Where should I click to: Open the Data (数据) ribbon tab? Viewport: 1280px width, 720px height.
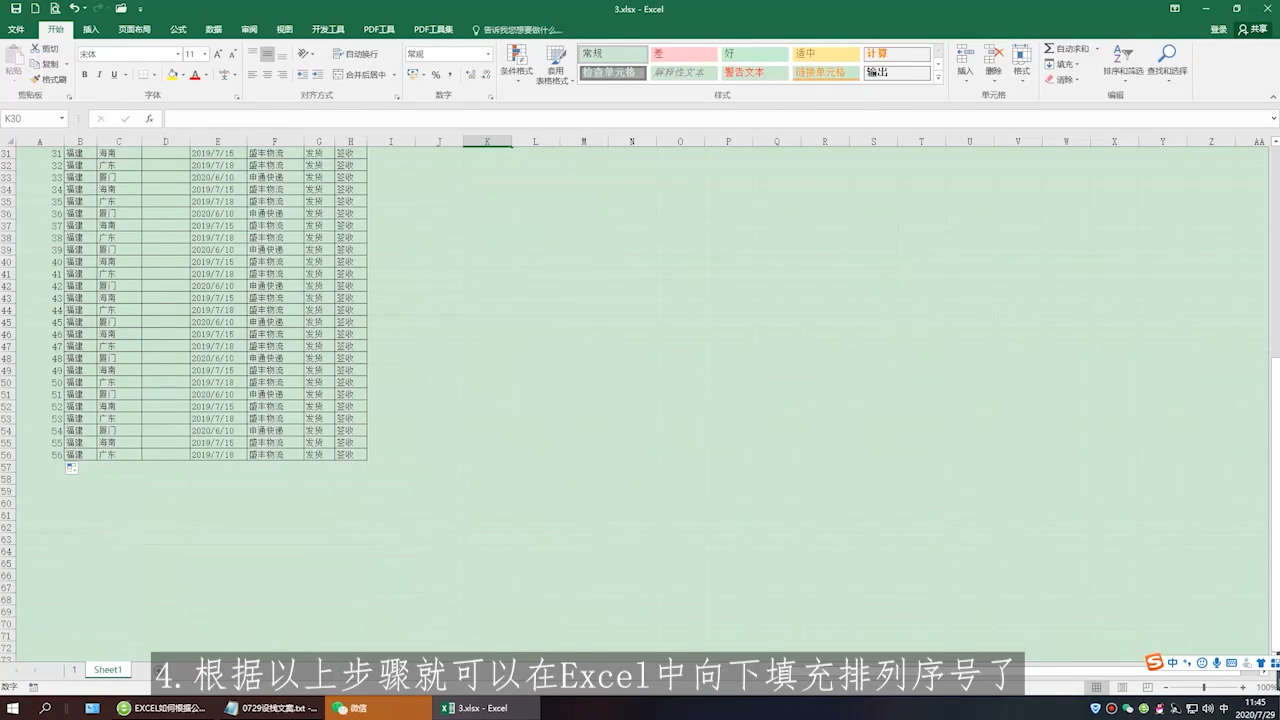click(214, 30)
